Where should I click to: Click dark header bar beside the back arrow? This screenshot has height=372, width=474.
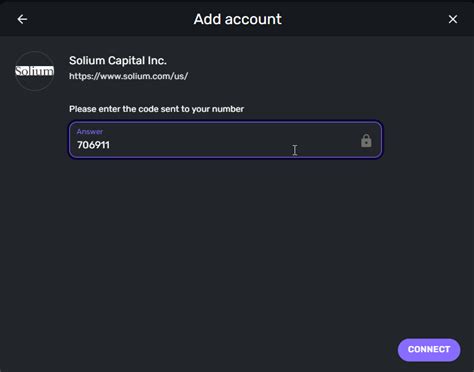100,19
